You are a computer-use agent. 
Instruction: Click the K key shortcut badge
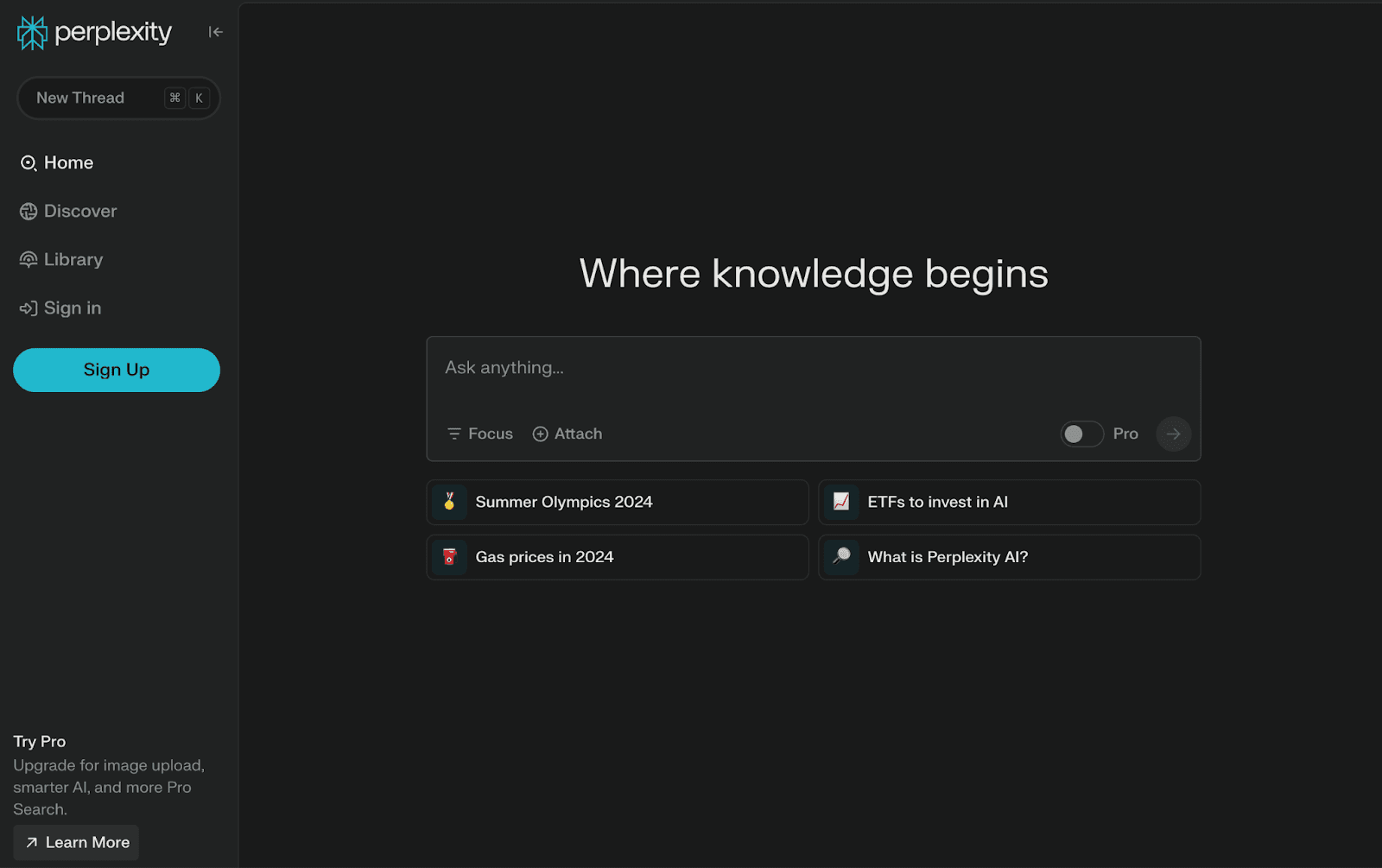point(199,98)
